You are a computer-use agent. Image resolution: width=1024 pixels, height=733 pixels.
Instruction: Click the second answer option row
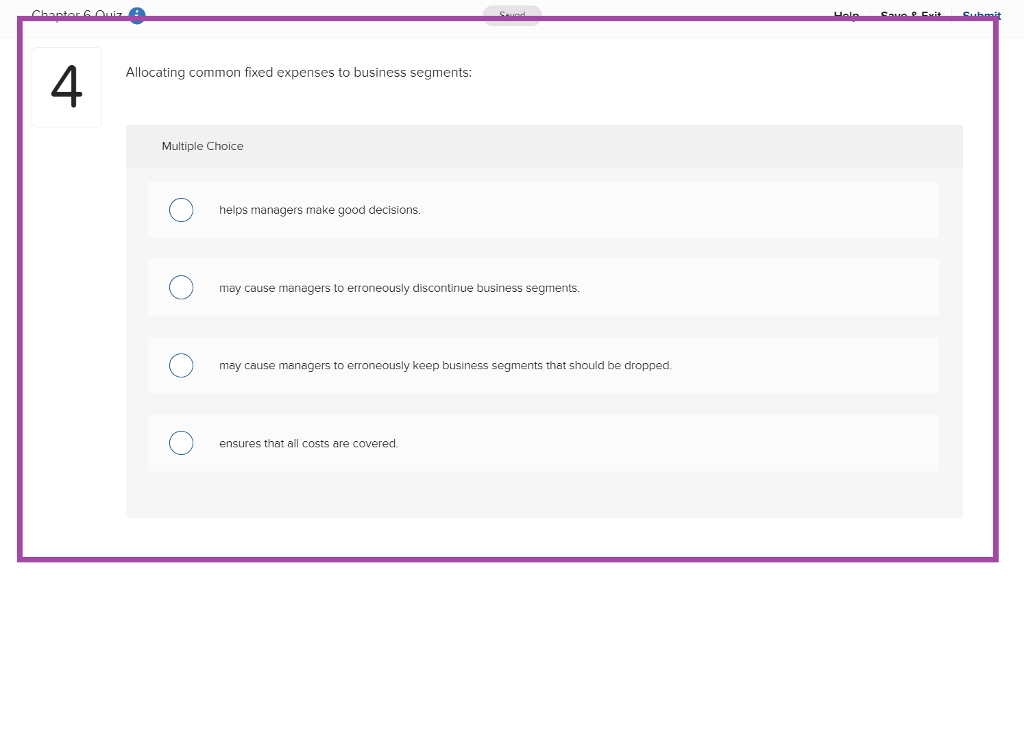point(543,287)
